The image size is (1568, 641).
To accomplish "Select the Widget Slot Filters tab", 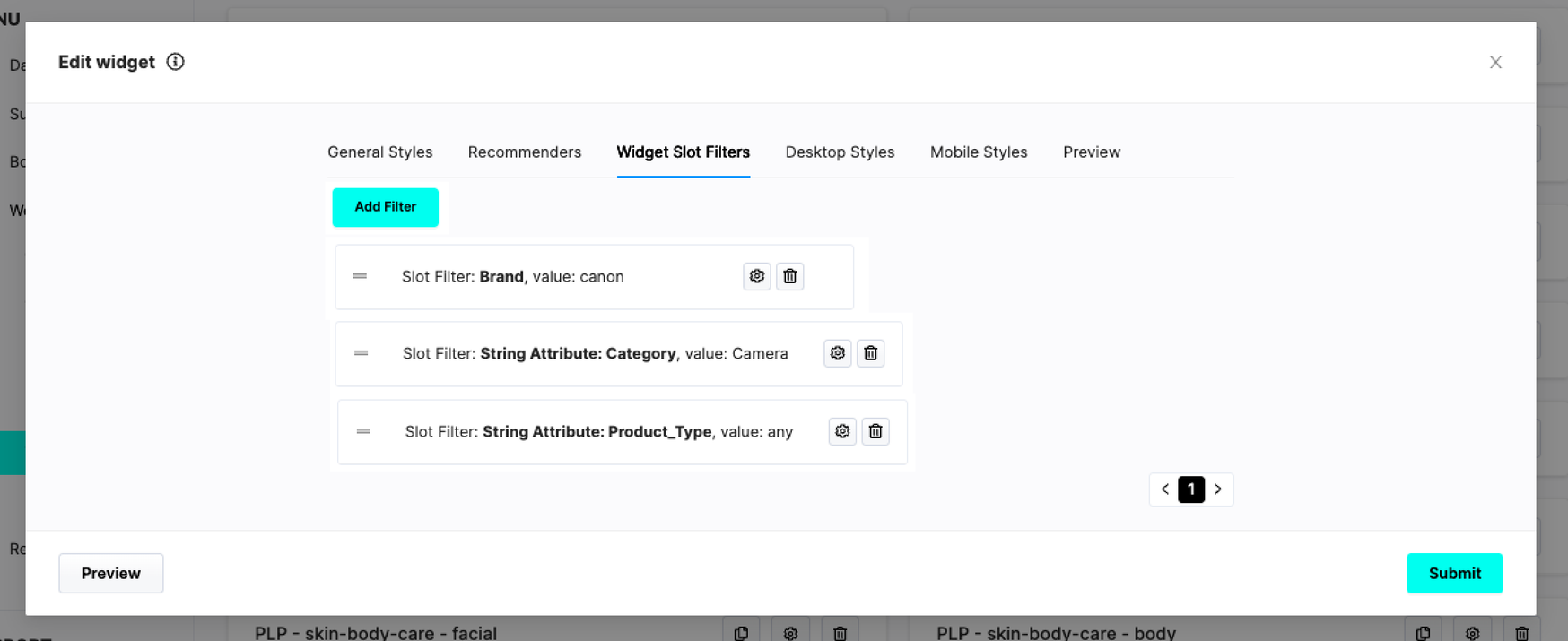I will pos(684,152).
